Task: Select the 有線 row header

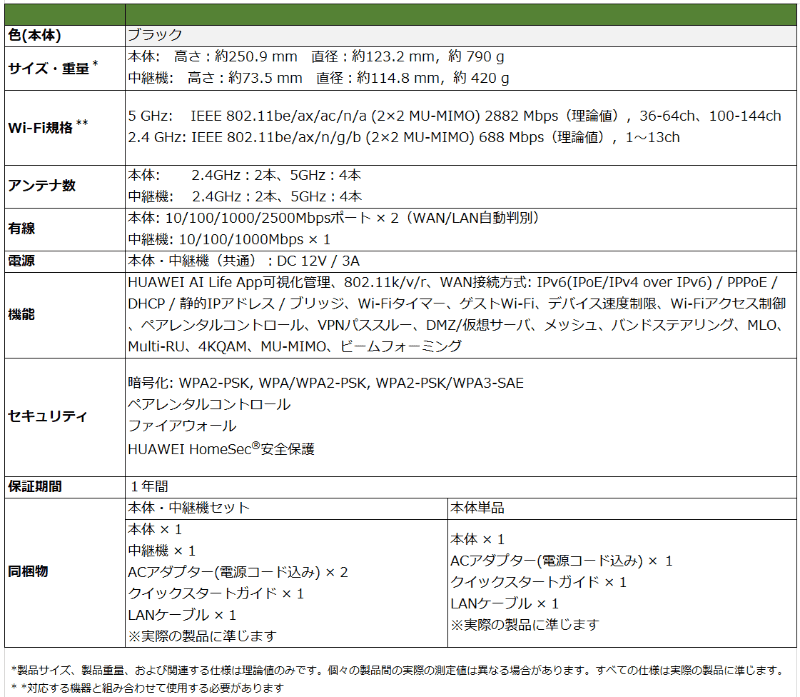Action: (x=21, y=229)
